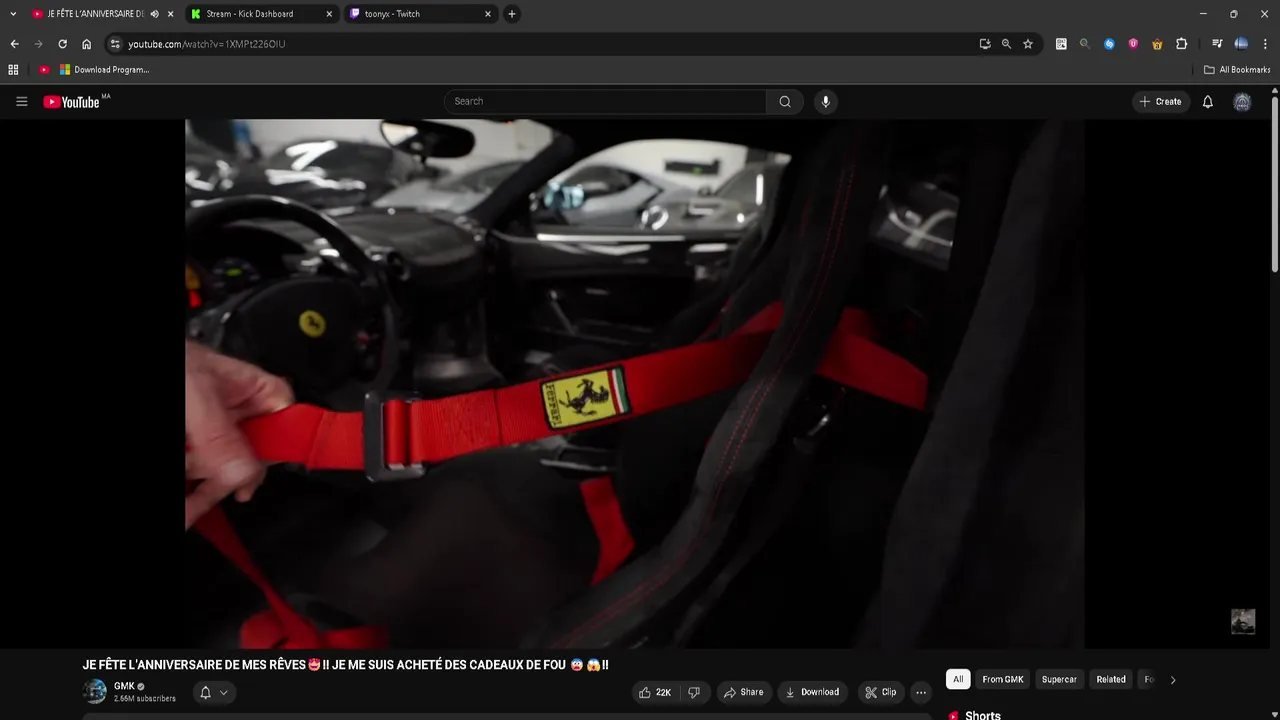1280x720 pixels.
Task: Open YouTube notifications bell in header
Action: pos(1208,101)
